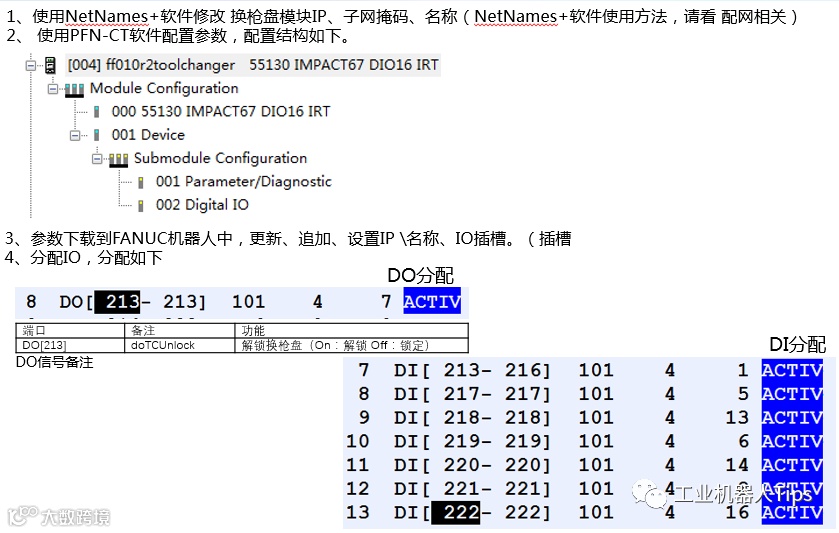This screenshot has width=839, height=533.
Task: Click start point 13 in DI[218-218] row
Action: (x=737, y=417)
